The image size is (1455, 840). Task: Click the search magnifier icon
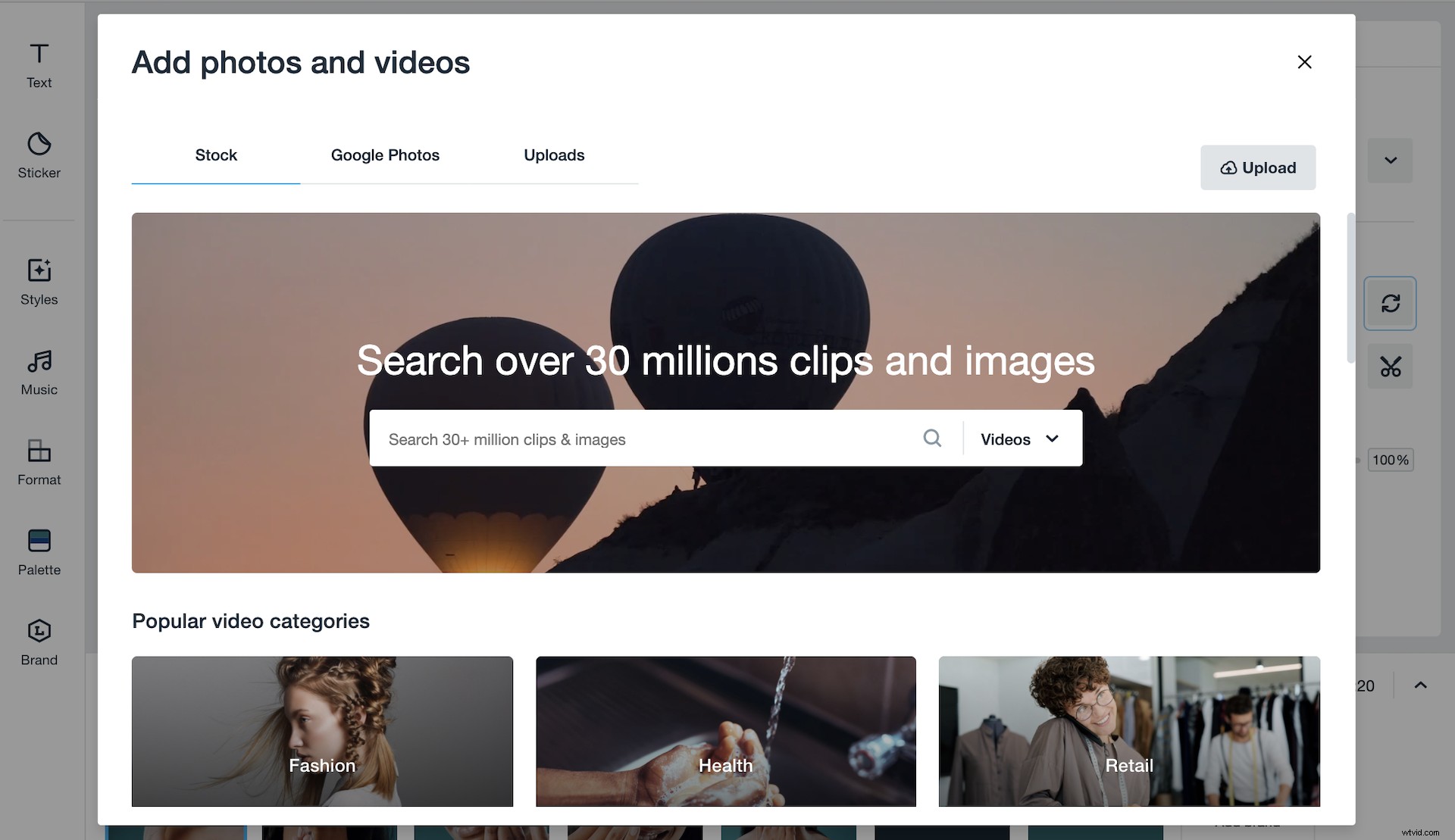coord(932,438)
